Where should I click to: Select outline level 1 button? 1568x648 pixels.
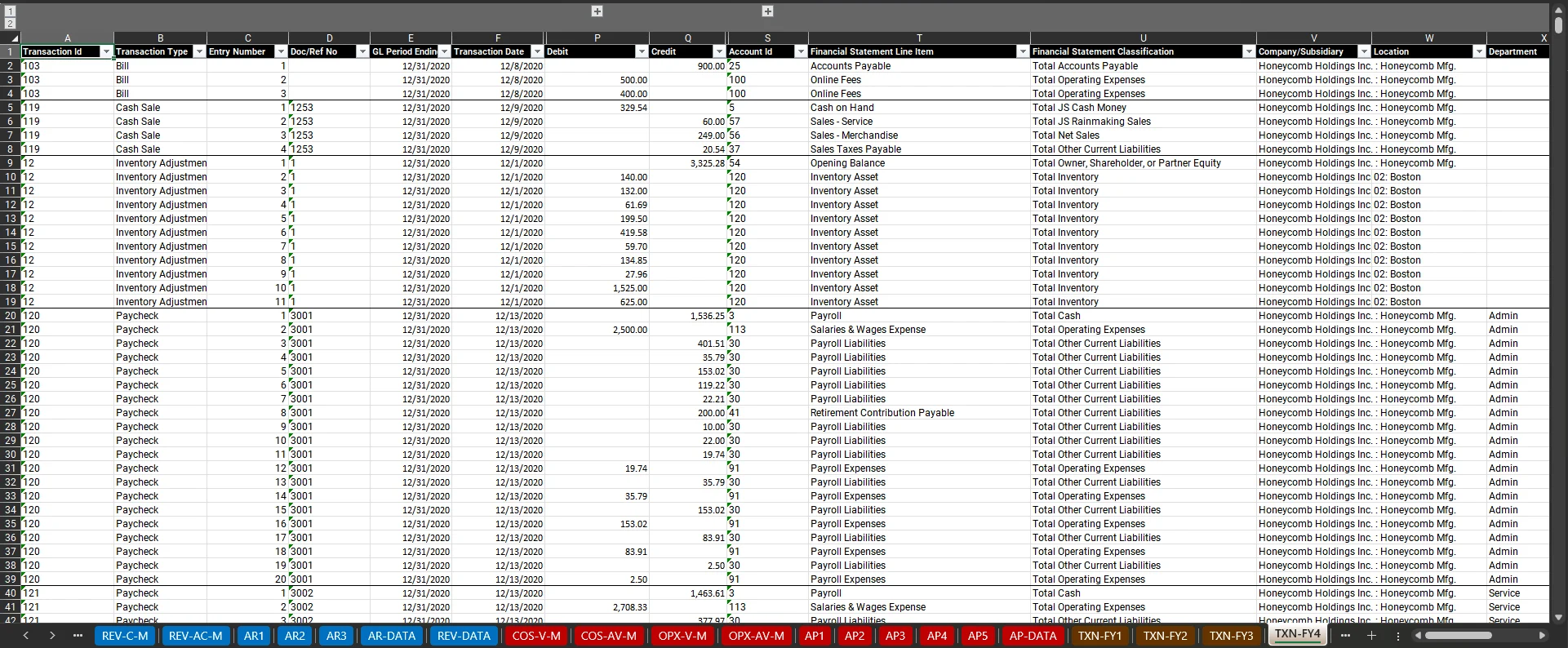pos(11,11)
